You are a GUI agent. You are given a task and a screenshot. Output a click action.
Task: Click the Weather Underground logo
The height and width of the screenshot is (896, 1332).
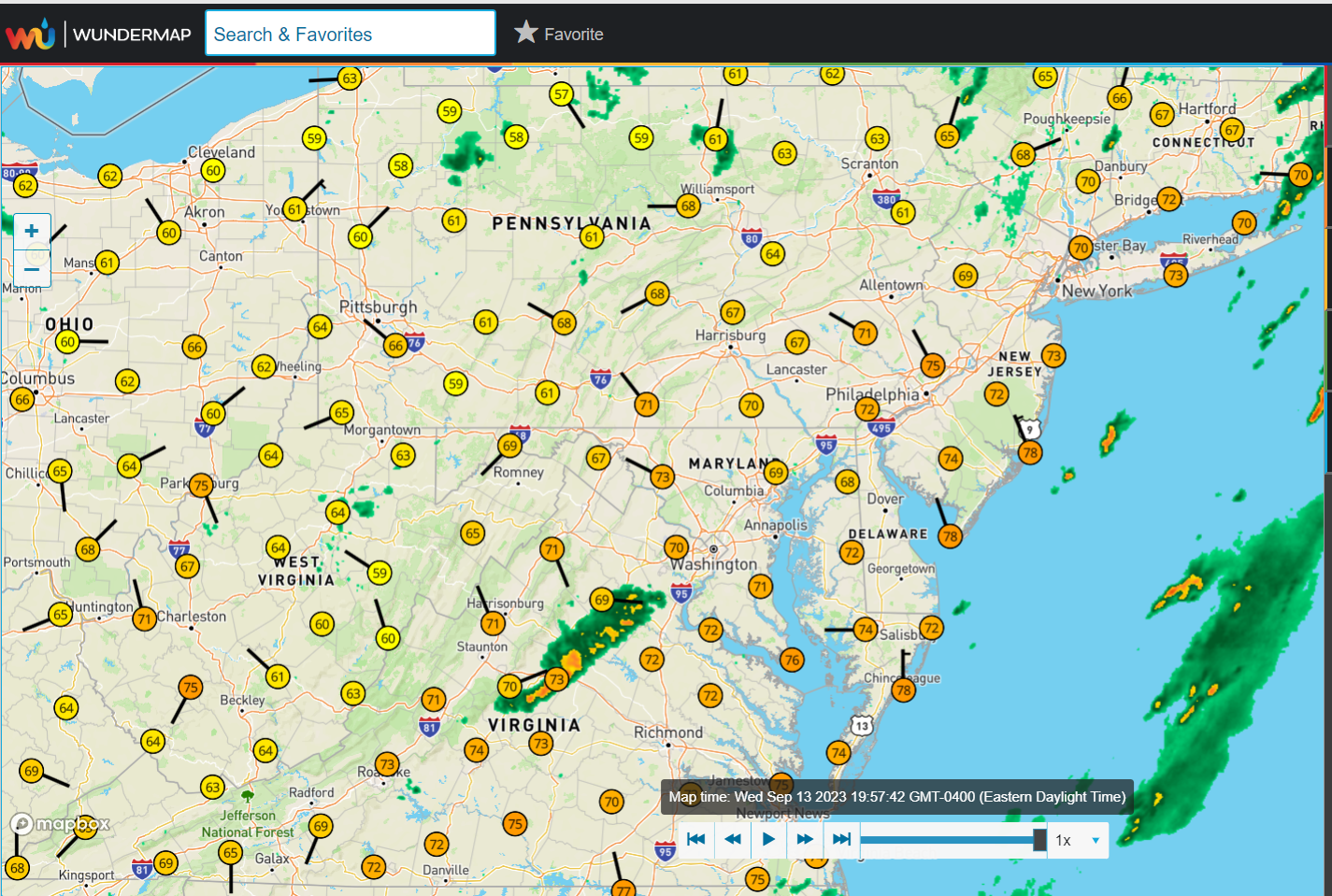pyautogui.click(x=31, y=35)
